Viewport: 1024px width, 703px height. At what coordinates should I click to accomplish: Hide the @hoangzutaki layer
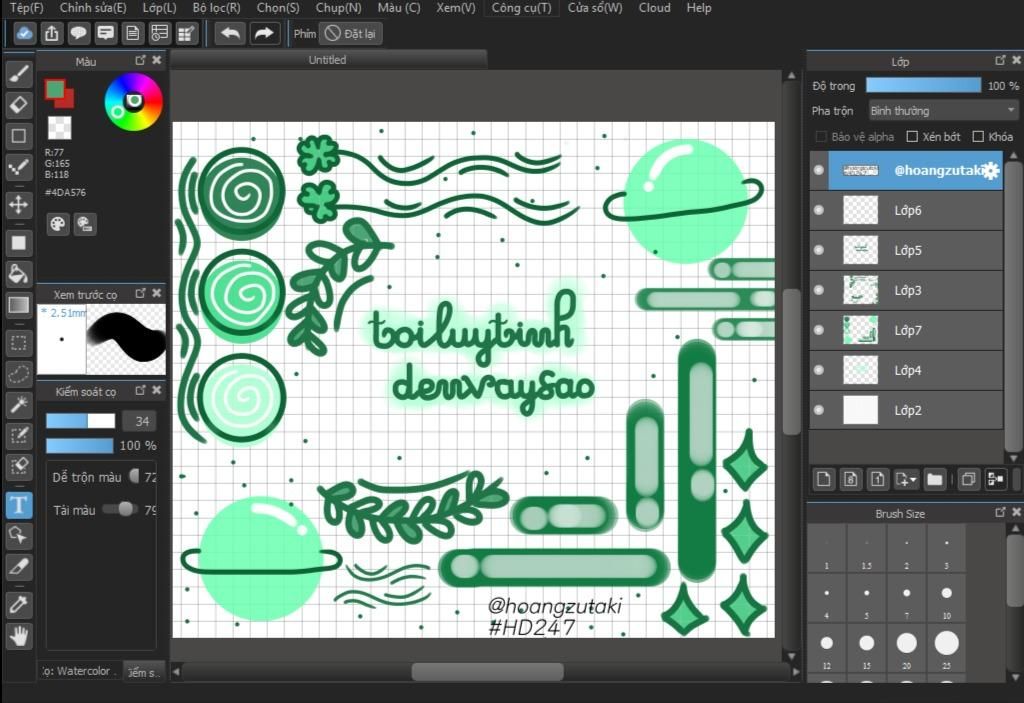(x=819, y=171)
